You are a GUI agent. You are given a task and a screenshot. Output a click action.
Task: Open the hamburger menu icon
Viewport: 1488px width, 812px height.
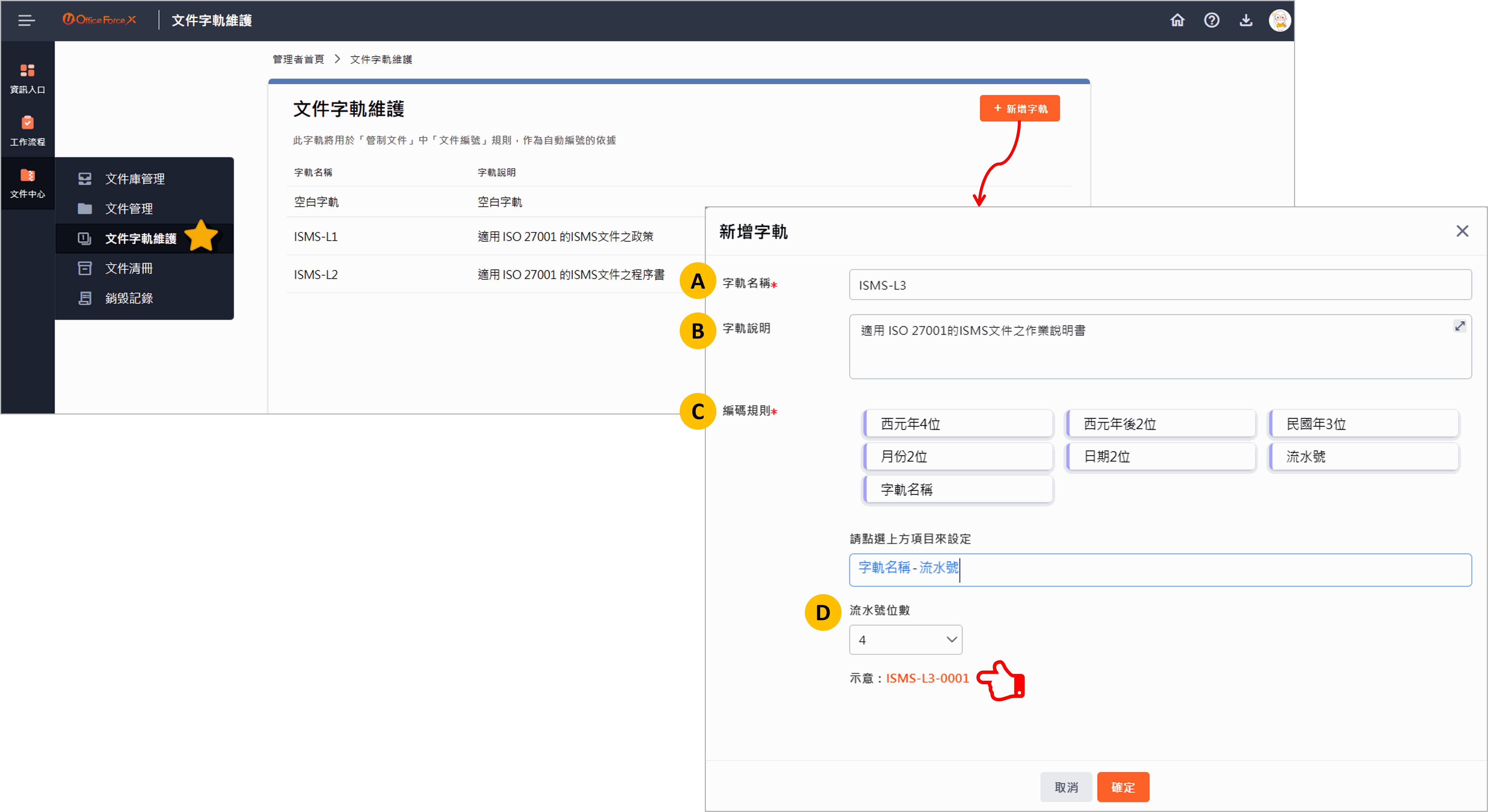pyautogui.click(x=26, y=21)
